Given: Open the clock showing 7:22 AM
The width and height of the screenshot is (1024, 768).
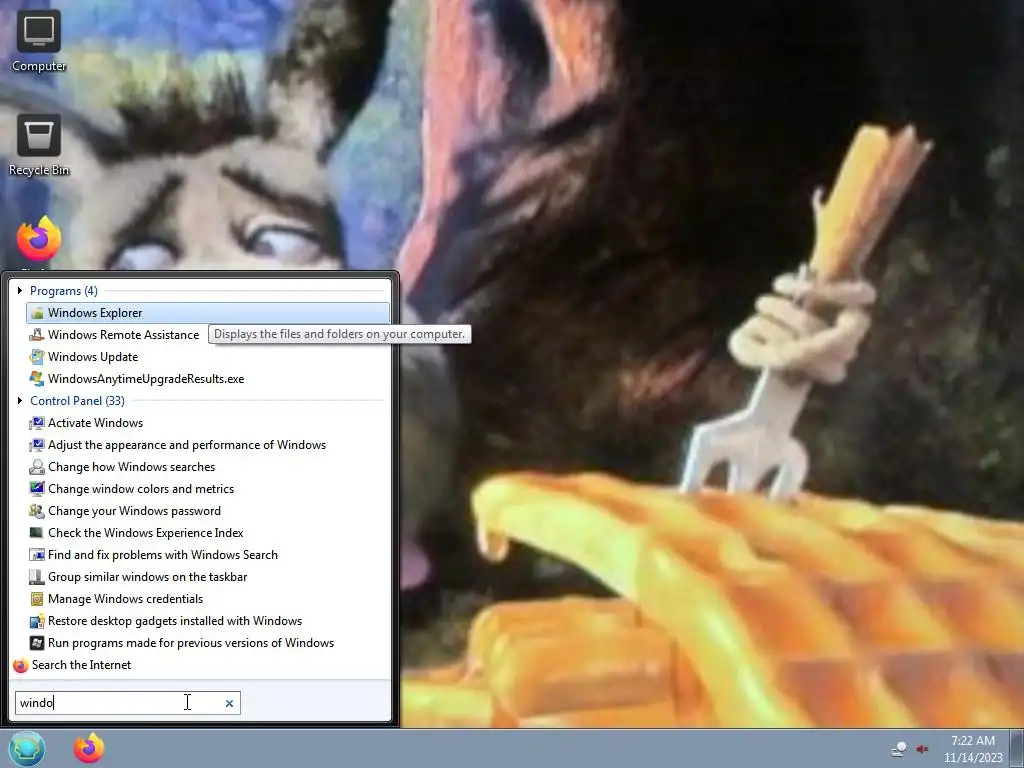Looking at the screenshot, I should (973, 749).
